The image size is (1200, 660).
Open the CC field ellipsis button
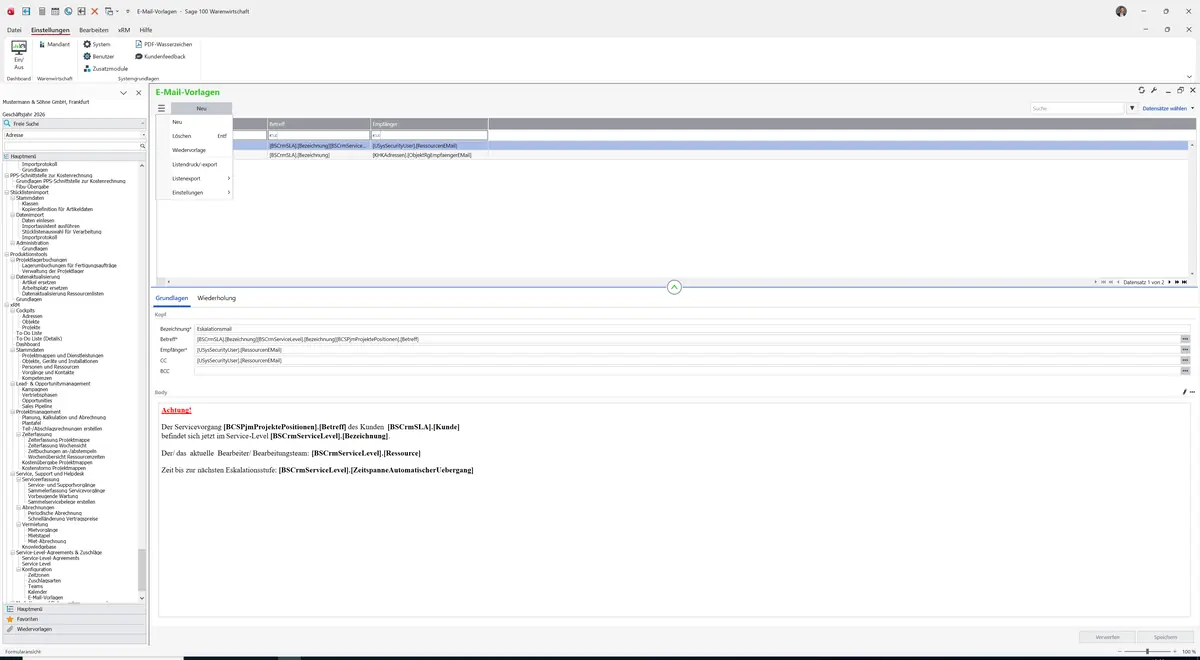(x=1185, y=360)
